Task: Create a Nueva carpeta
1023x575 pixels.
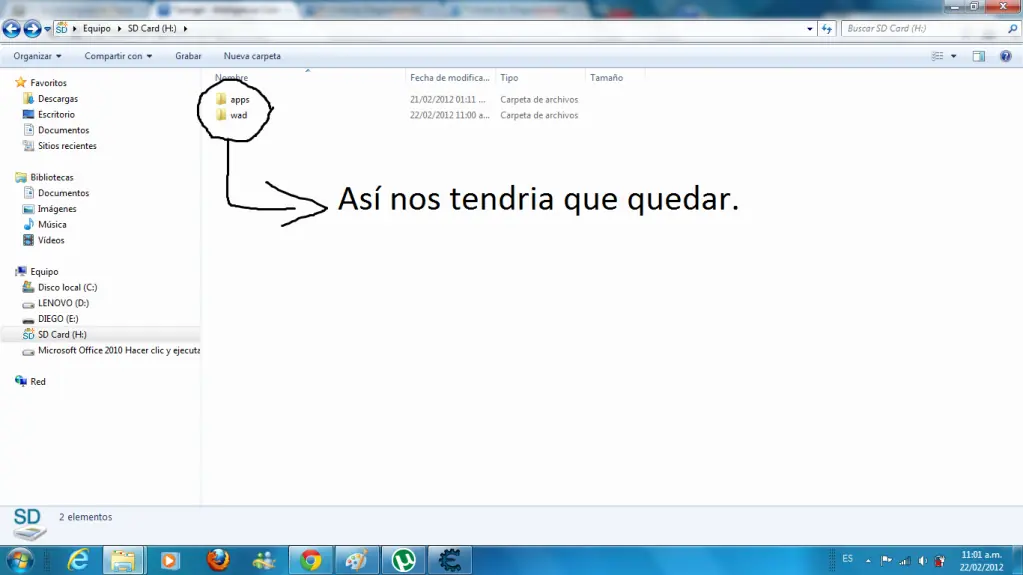Action: click(x=252, y=56)
